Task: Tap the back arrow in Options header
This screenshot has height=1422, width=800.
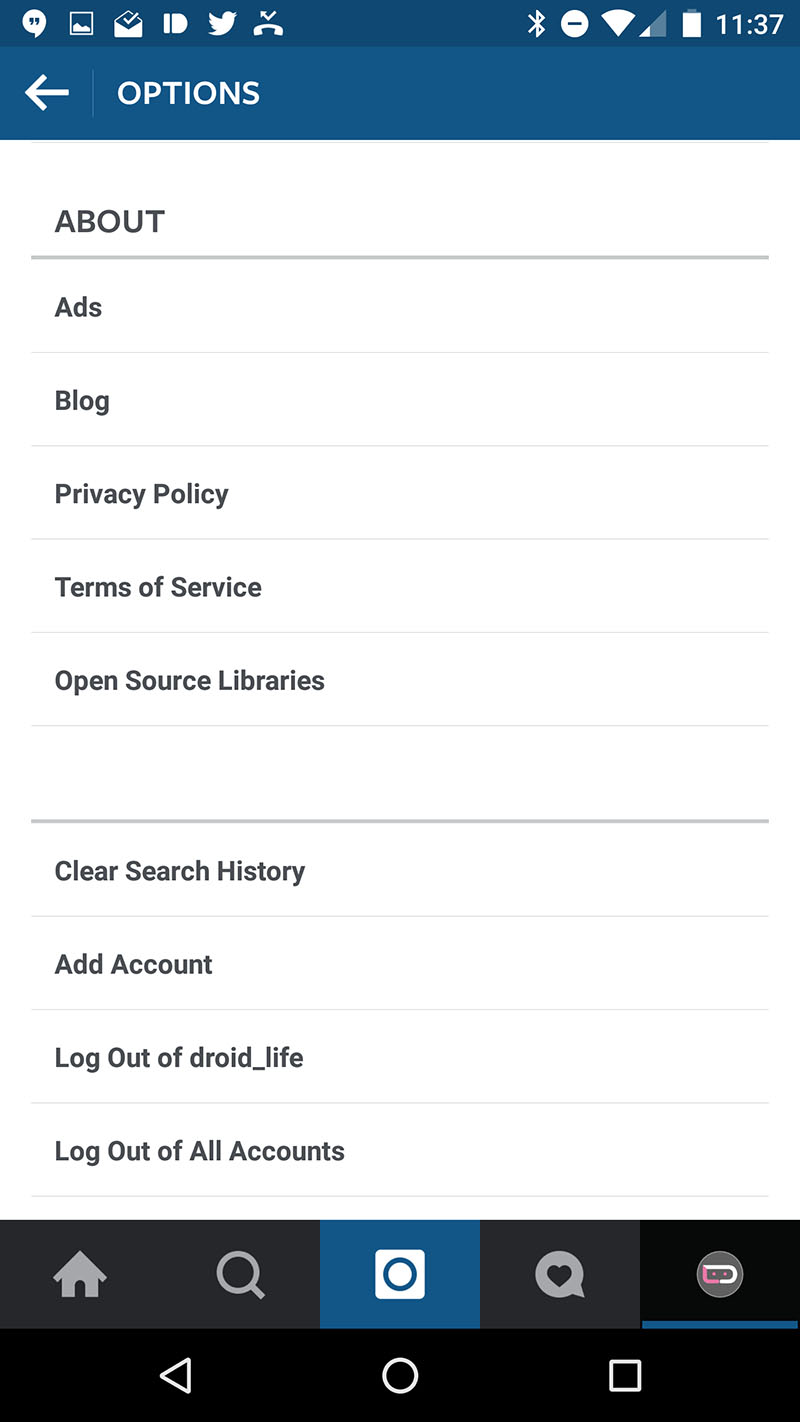Action: (47, 93)
